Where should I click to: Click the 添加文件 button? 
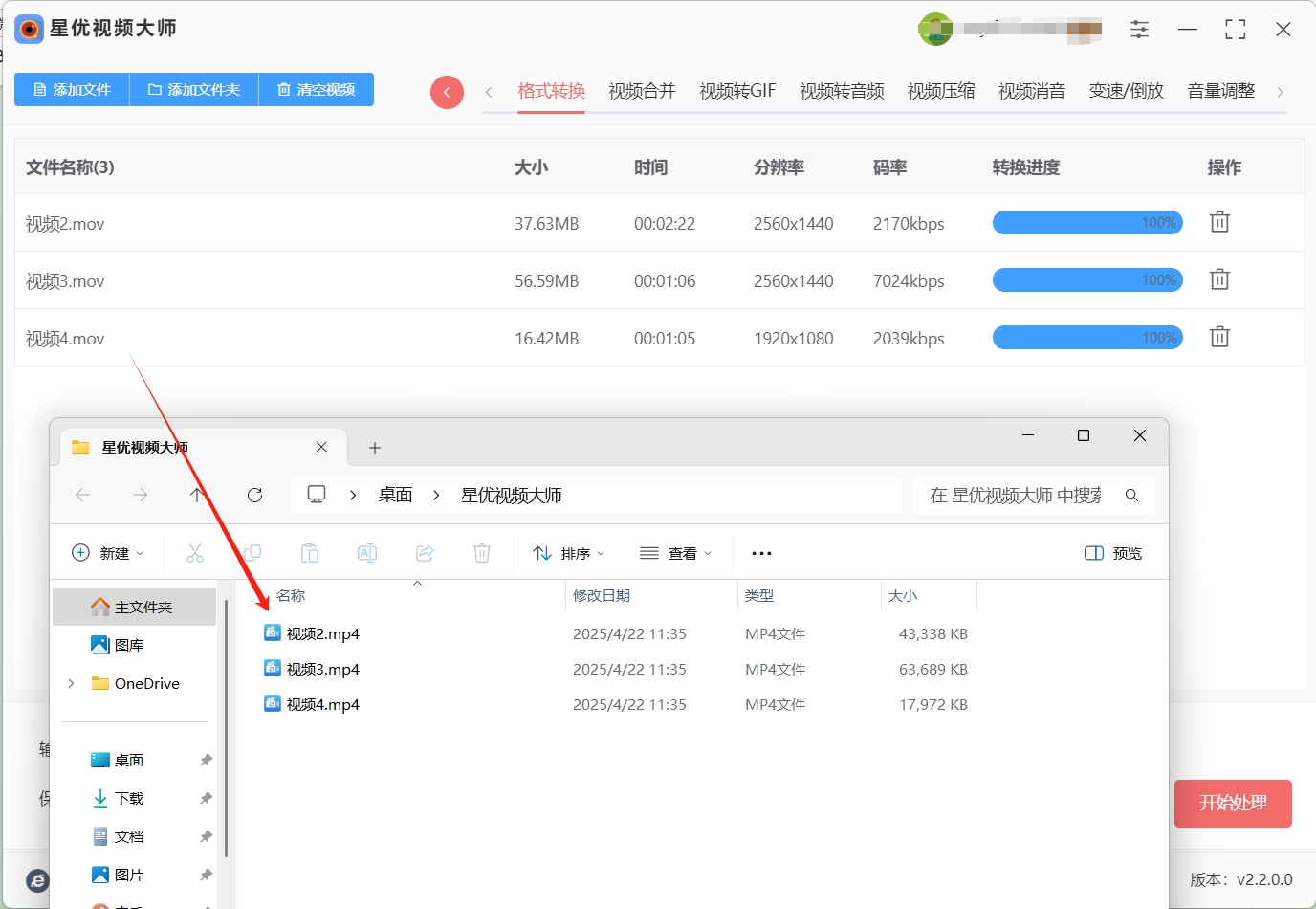pos(72,89)
